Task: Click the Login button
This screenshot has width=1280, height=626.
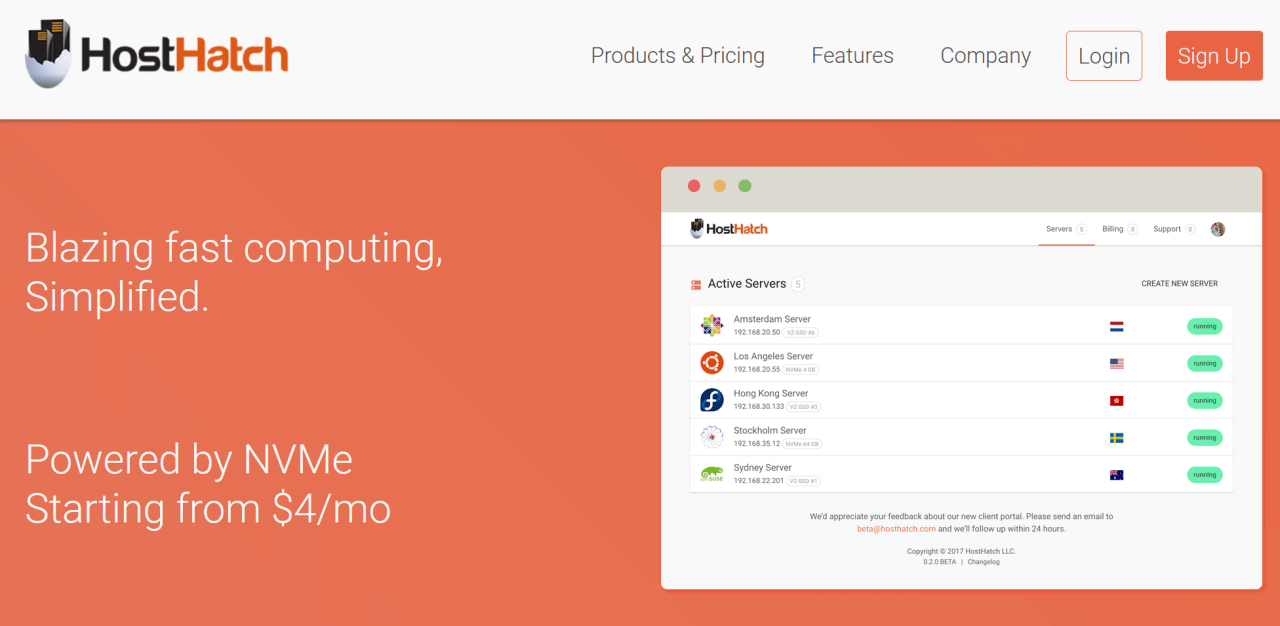Action: [x=1104, y=56]
